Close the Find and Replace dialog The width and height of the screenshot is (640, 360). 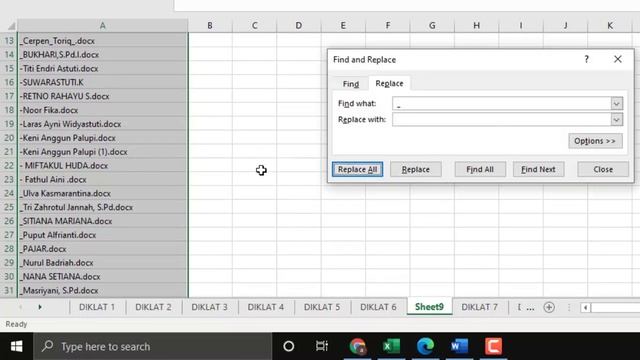[x=618, y=60]
